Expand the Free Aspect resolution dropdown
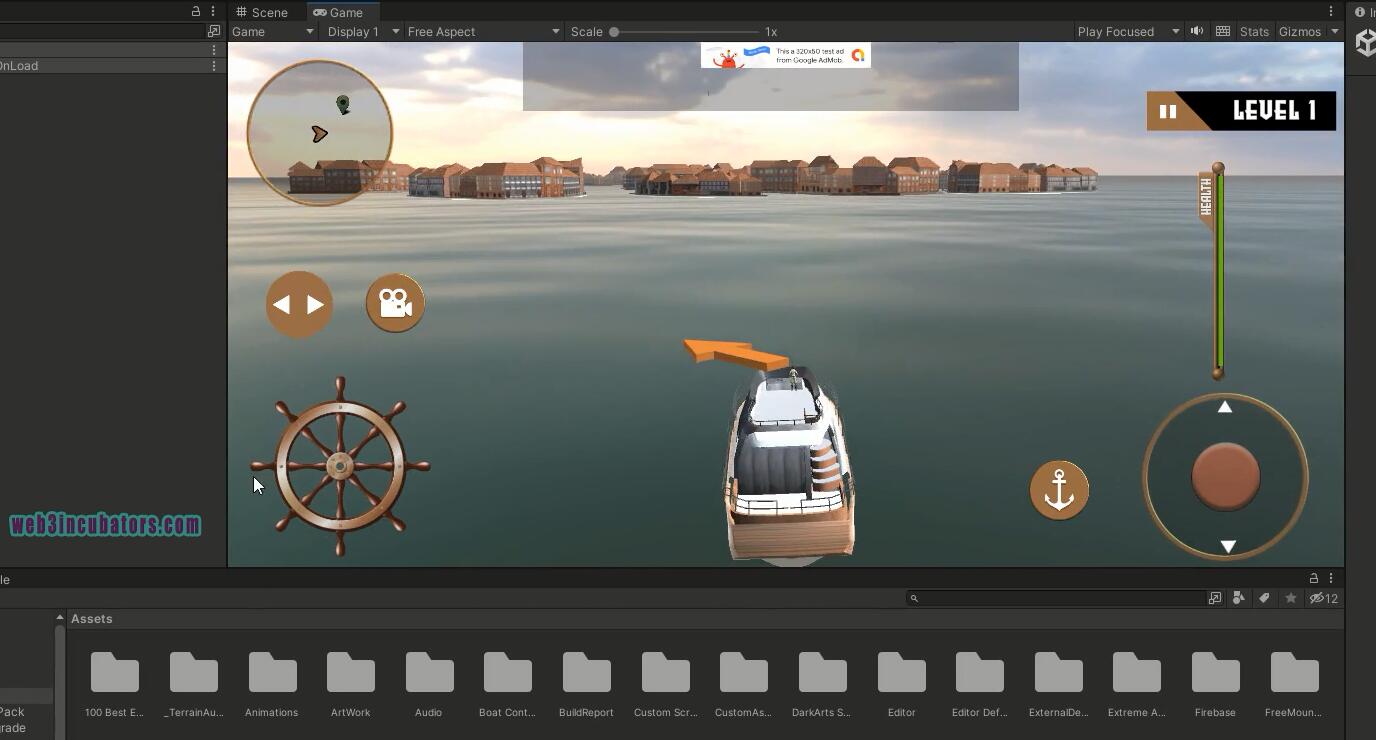Screen dimensions: 1376x740 click(483, 32)
